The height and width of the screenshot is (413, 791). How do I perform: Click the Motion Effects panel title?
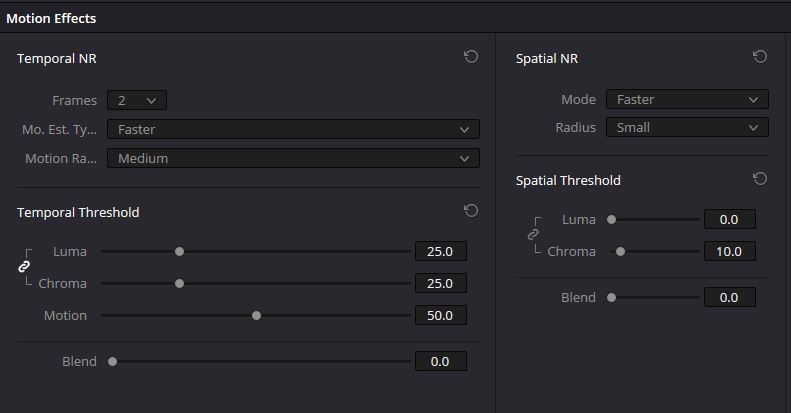(51, 18)
